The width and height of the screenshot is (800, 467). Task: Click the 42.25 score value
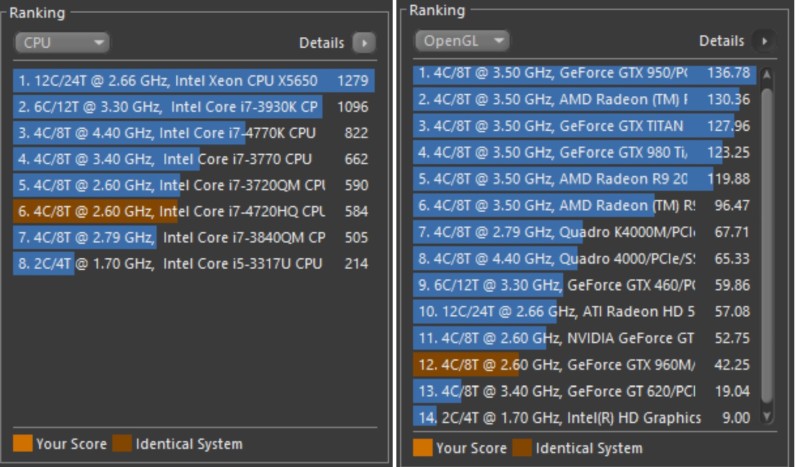coord(732,364)
